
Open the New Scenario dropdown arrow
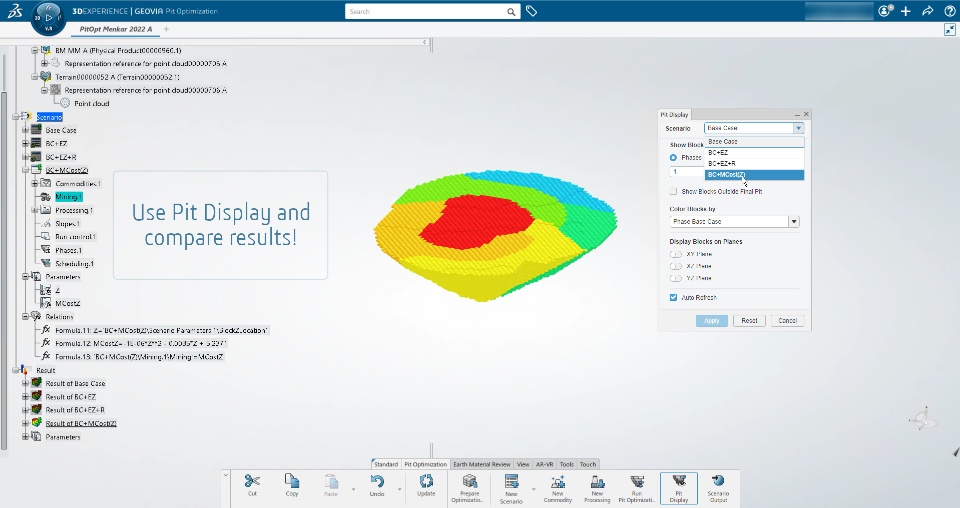point(533,489)
